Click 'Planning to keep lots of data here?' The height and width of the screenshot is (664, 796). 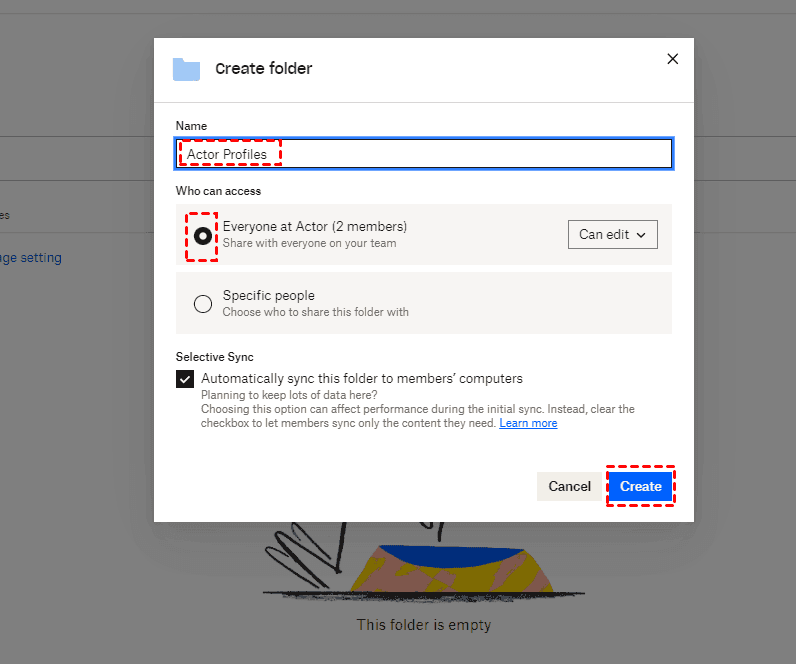(289, 395)
